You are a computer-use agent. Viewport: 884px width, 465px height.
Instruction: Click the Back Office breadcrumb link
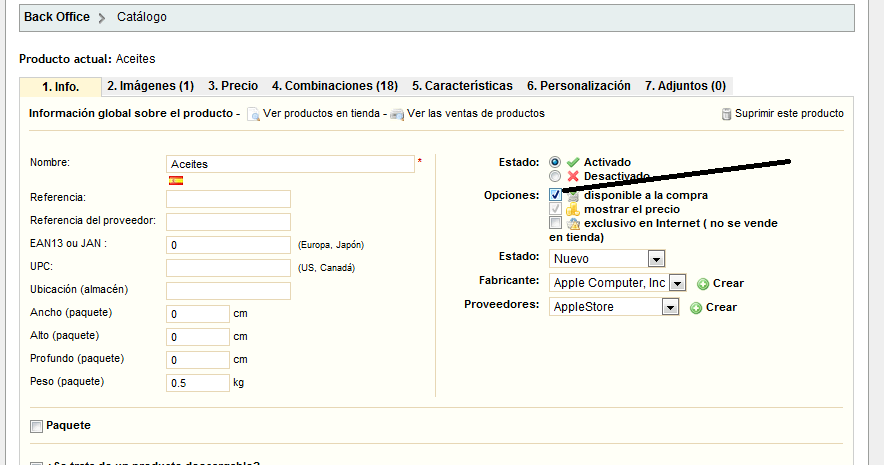pos(57,17)
